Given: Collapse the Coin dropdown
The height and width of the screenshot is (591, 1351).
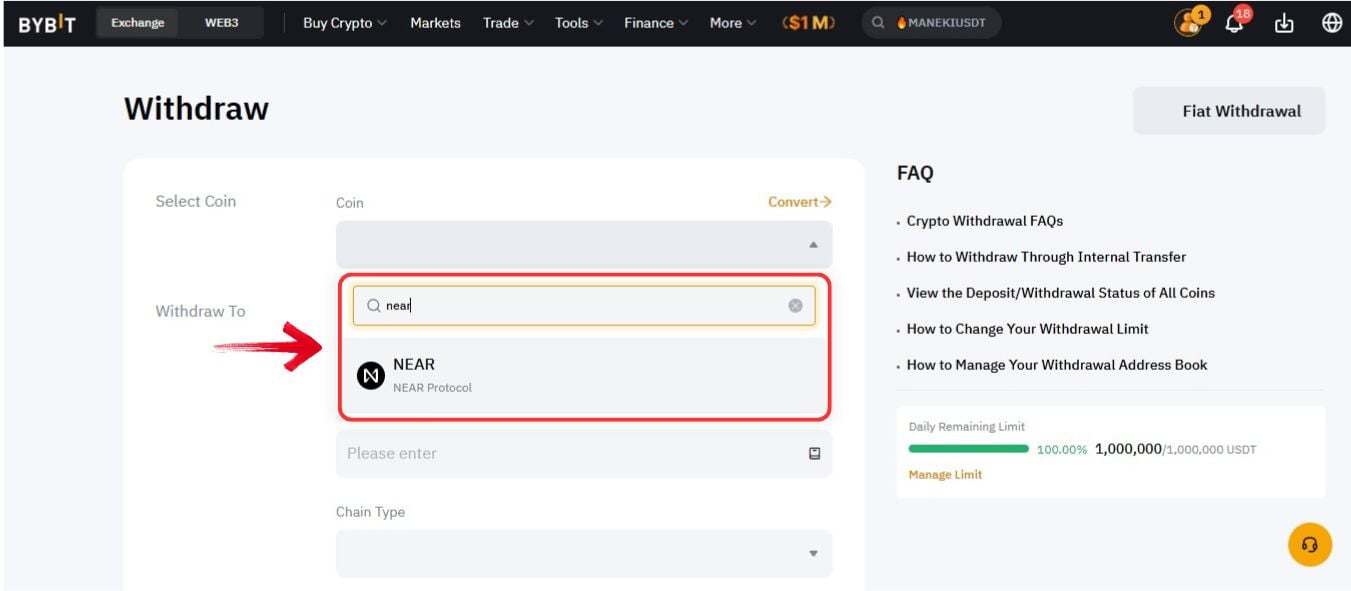Looking at the screenshot, I should tap(584, 245).
